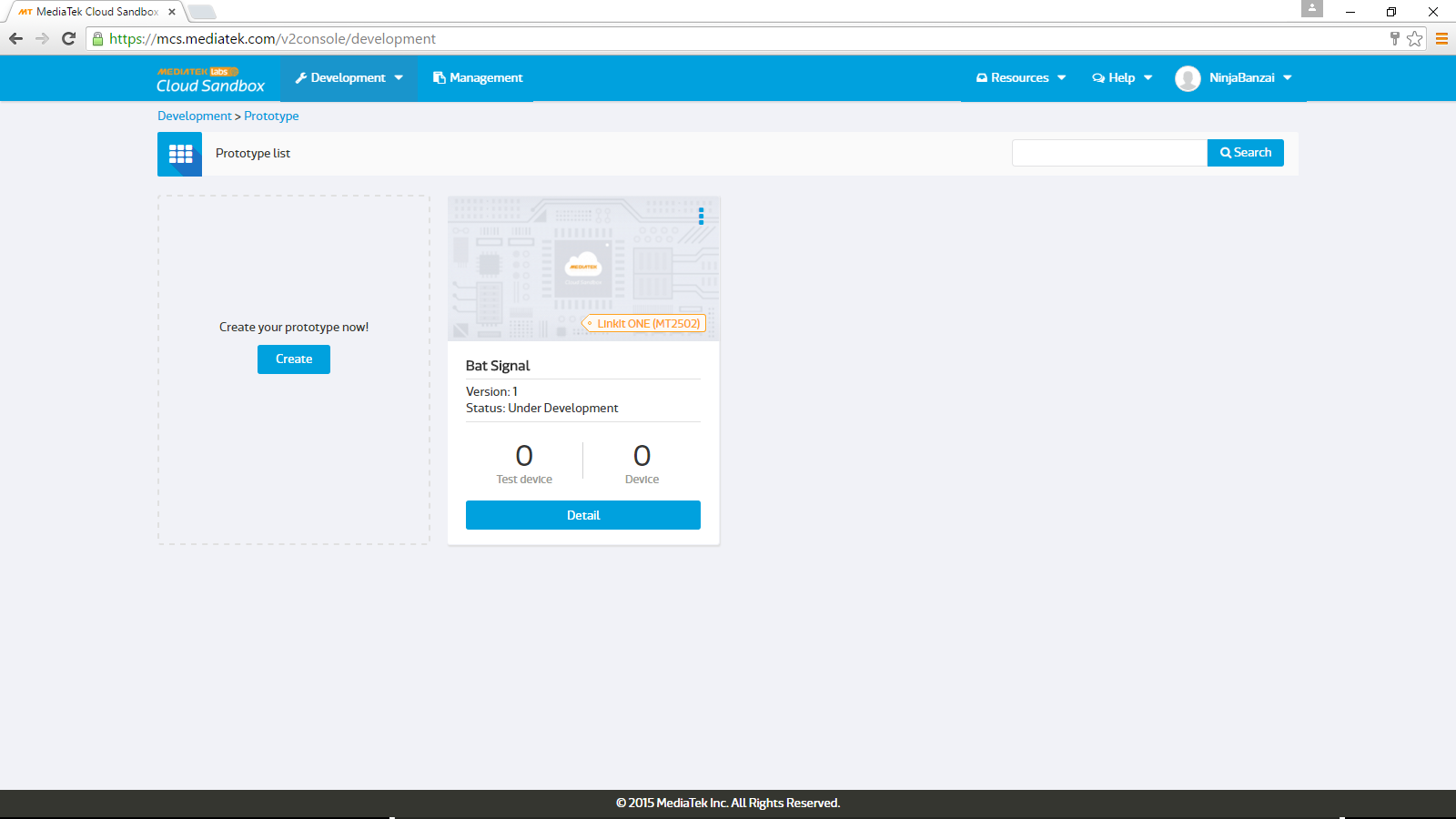Open the Management menu item
Screen dimensions: 1456x819
coord(478,78)
